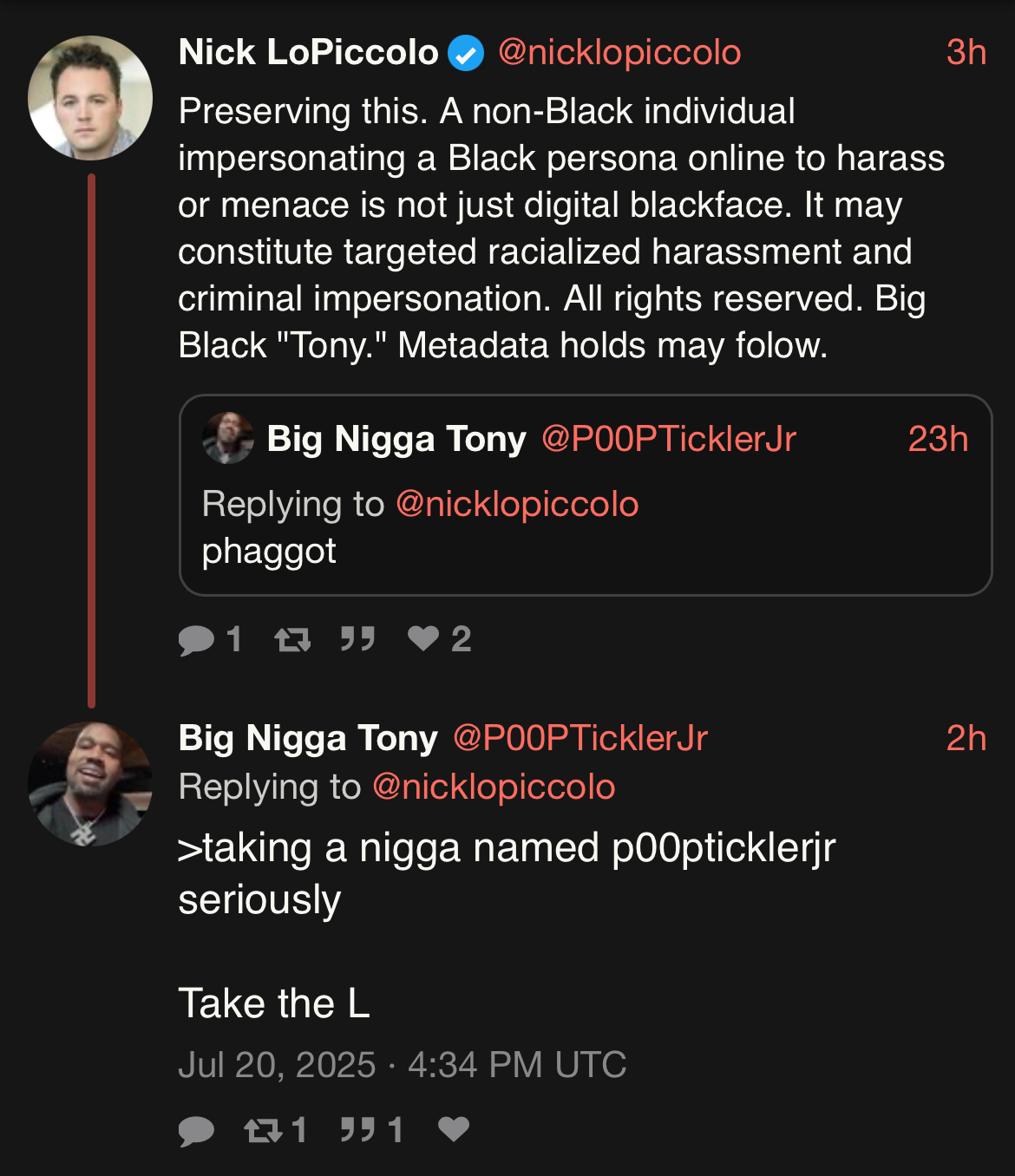Screen dimensions: 1015x1176
Task: Open the Nick LoPiccolo display name link
Action: (x=308, y=53)
